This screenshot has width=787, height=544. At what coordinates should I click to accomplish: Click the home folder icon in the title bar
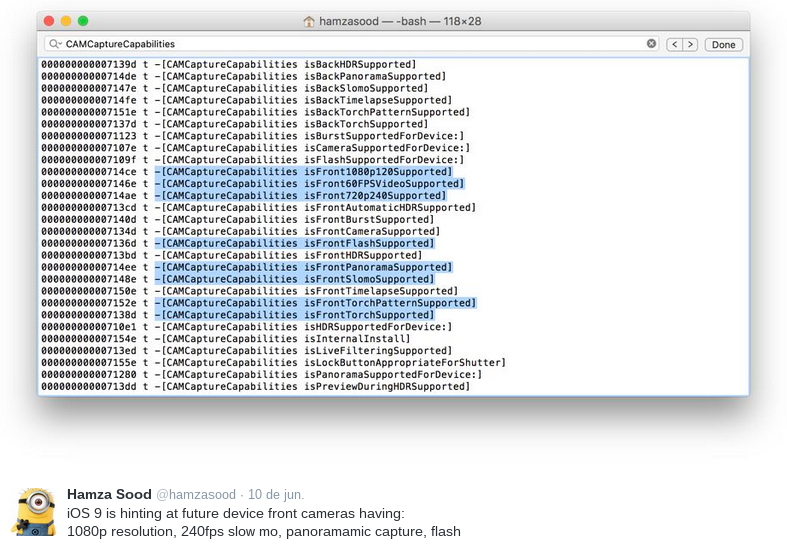tap(310, 21)
